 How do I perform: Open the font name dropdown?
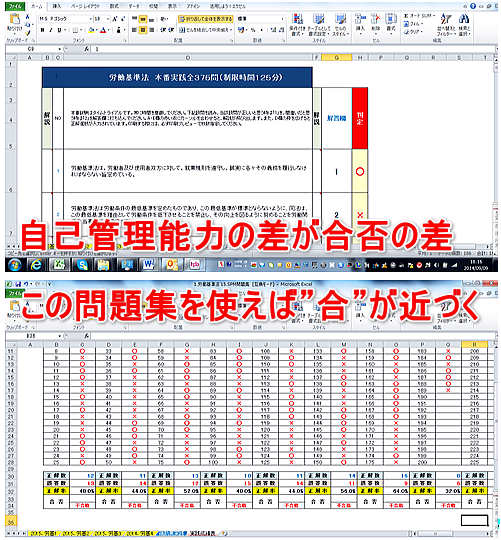click(x=91, y=19)
